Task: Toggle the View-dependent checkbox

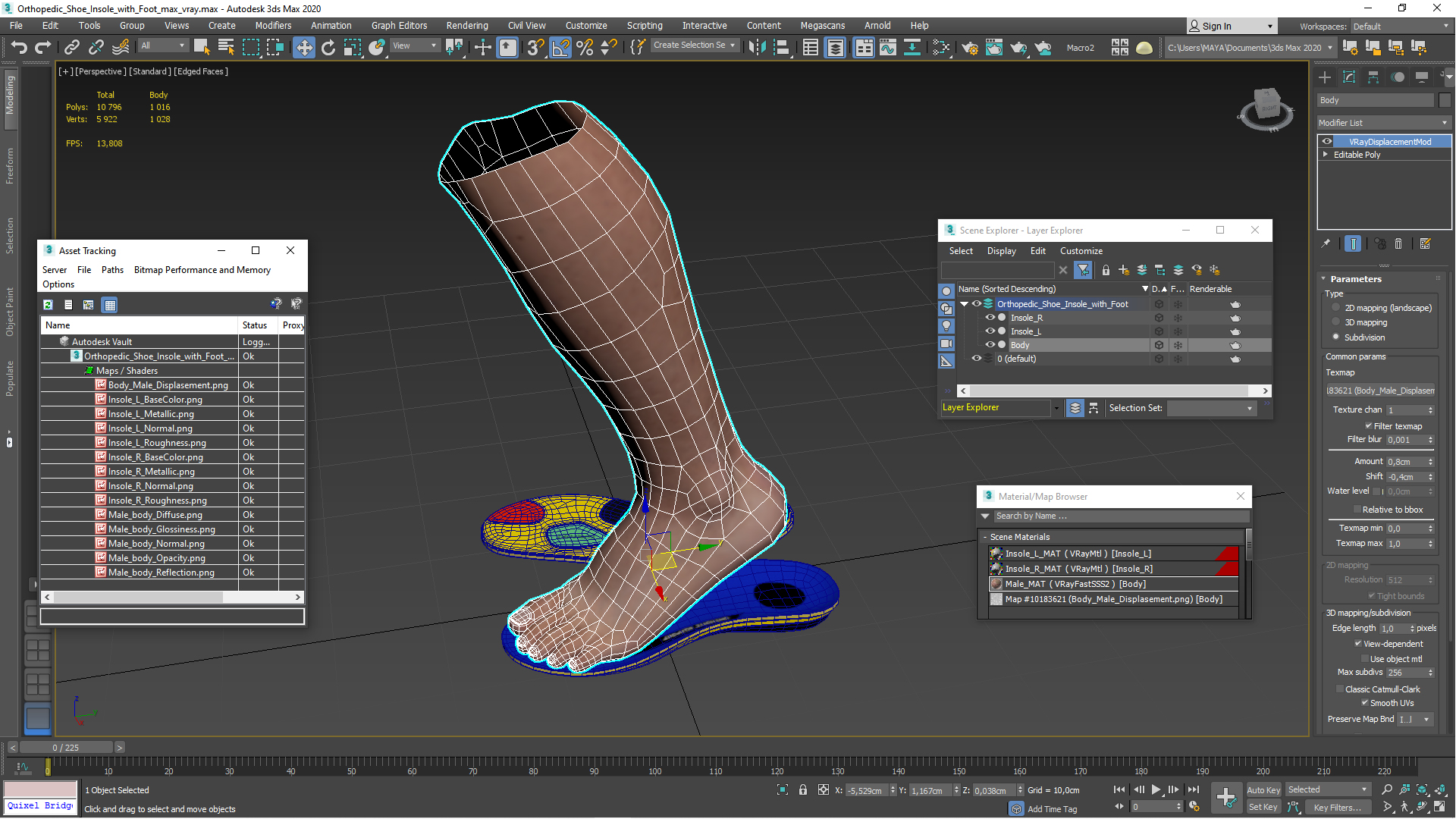Action: [1358, 644]
